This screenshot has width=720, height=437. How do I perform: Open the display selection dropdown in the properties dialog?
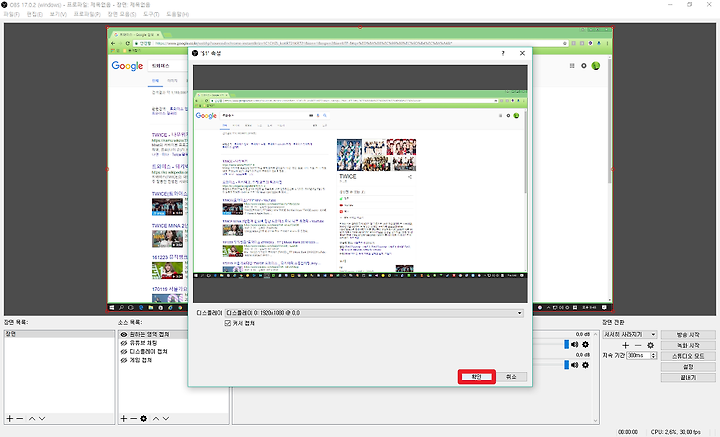click(374, 313)
